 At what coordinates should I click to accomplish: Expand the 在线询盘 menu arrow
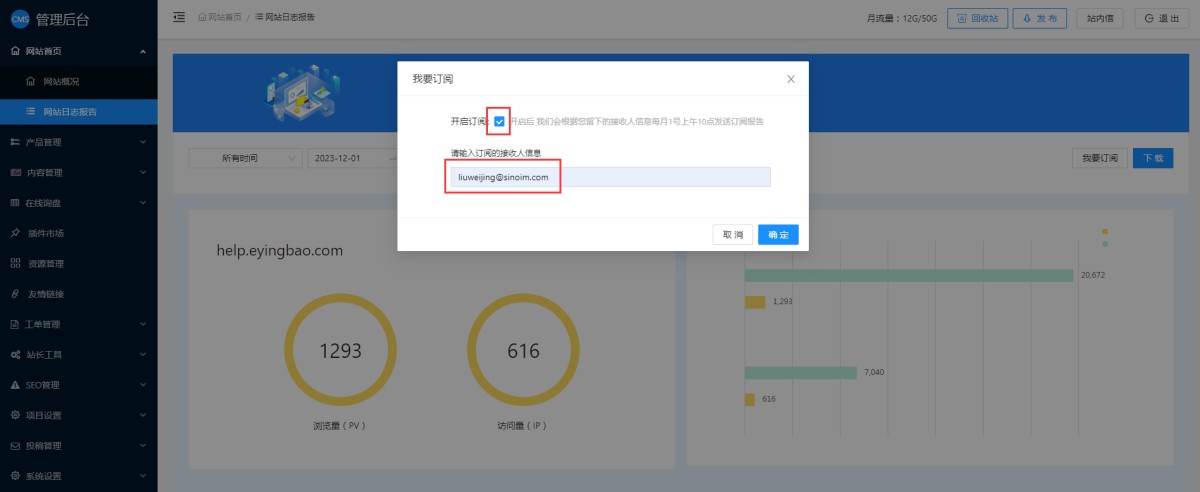[x=143, y=203]
